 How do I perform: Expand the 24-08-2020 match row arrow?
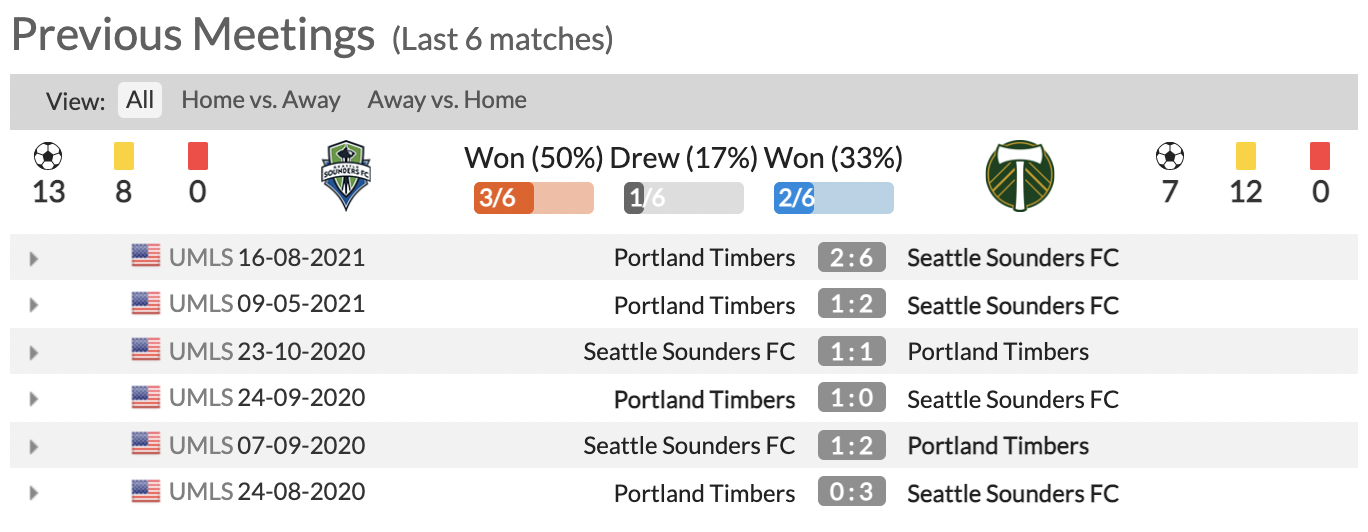[x=34, y=493]
